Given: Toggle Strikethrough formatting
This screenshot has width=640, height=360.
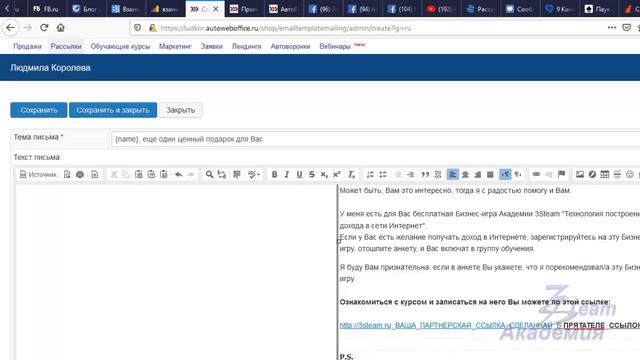Looking at the screenshot, I should click(x=312, y=175).
